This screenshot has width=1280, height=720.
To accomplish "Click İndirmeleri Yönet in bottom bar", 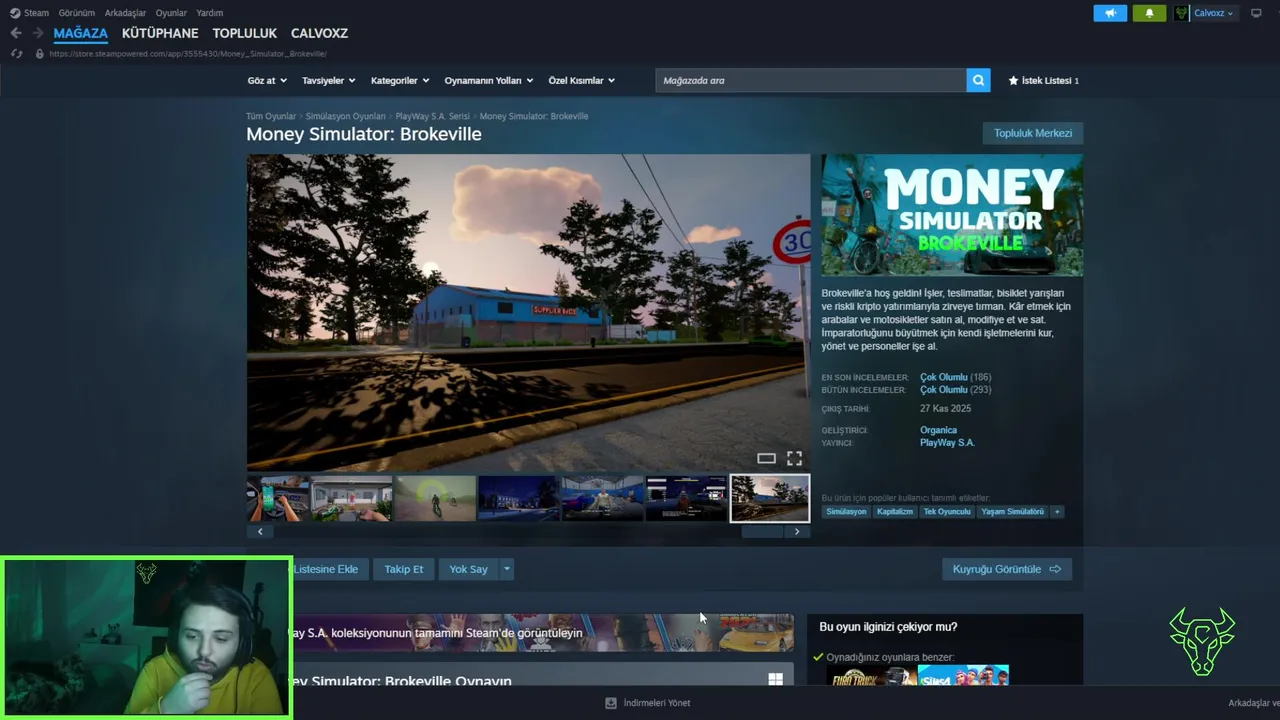I will tap(656, 703).
